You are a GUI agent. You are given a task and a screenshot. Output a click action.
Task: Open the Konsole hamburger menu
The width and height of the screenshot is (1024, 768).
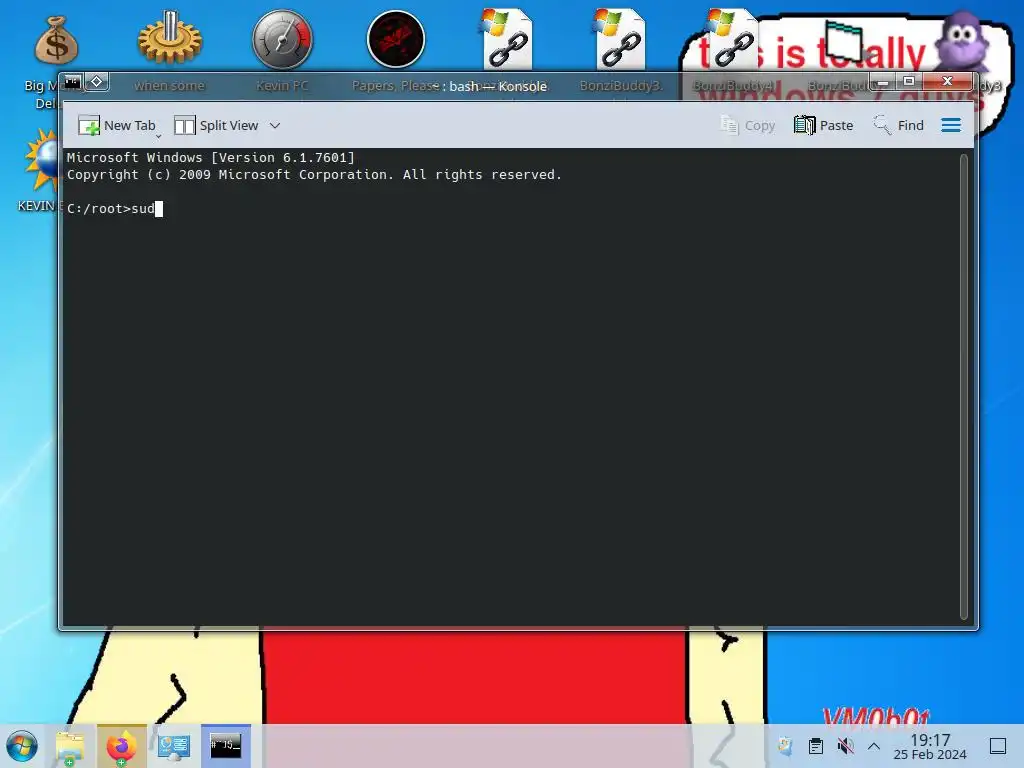coord(951,125)
